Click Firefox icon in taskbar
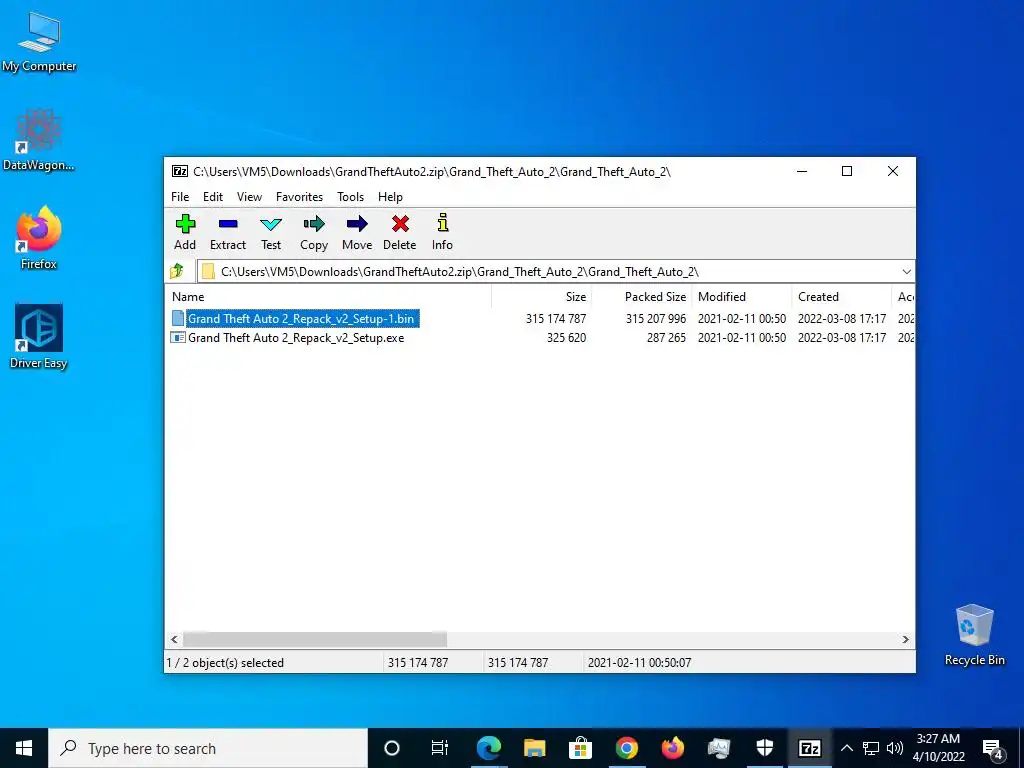Image resolution: width=1024 pixels, height=768 pixels. click(x=672, y=748)
